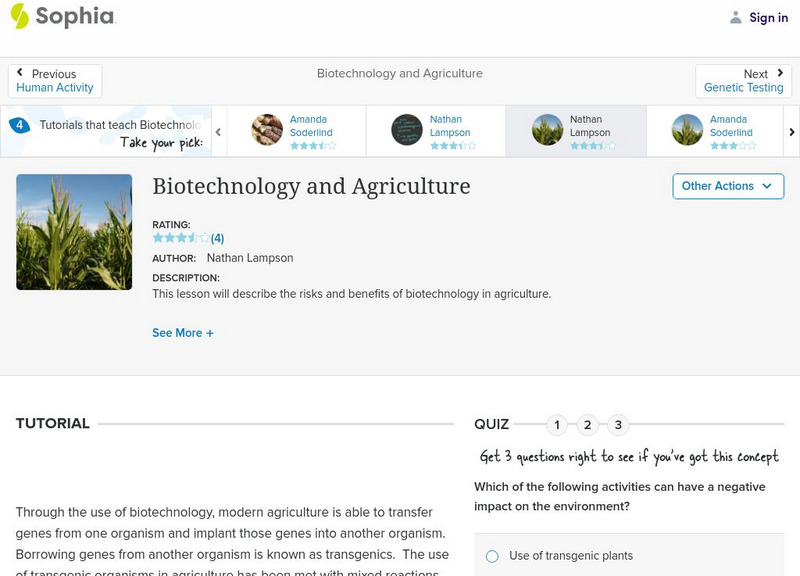The width and height of the screenshot is (800, 576).
Task: Click the left carousel scroll arrow
Action: pos(216,131)
